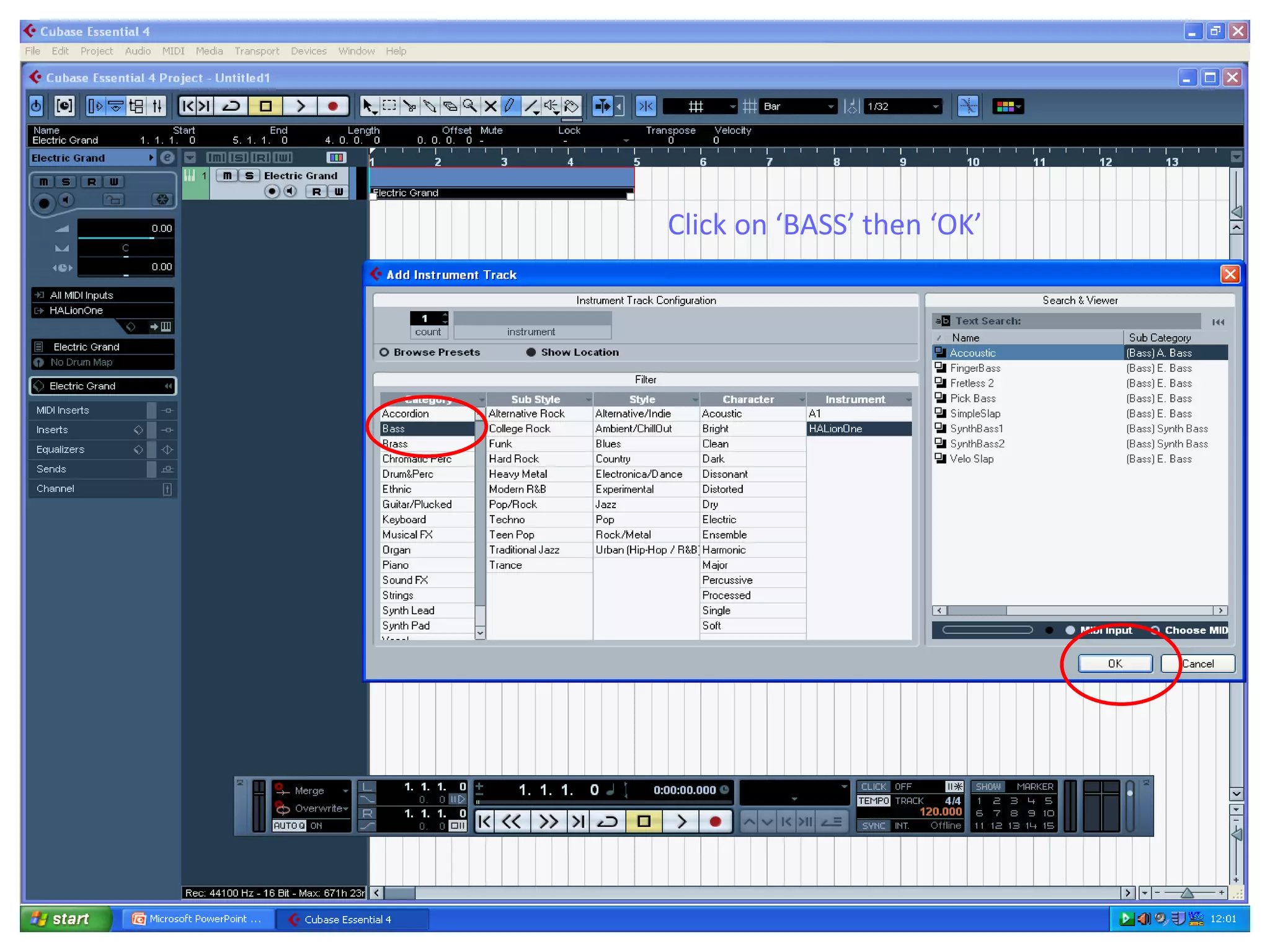Open the File menu
The width and height of the screenshot is (1270, 952).
[x=32, y=51]
